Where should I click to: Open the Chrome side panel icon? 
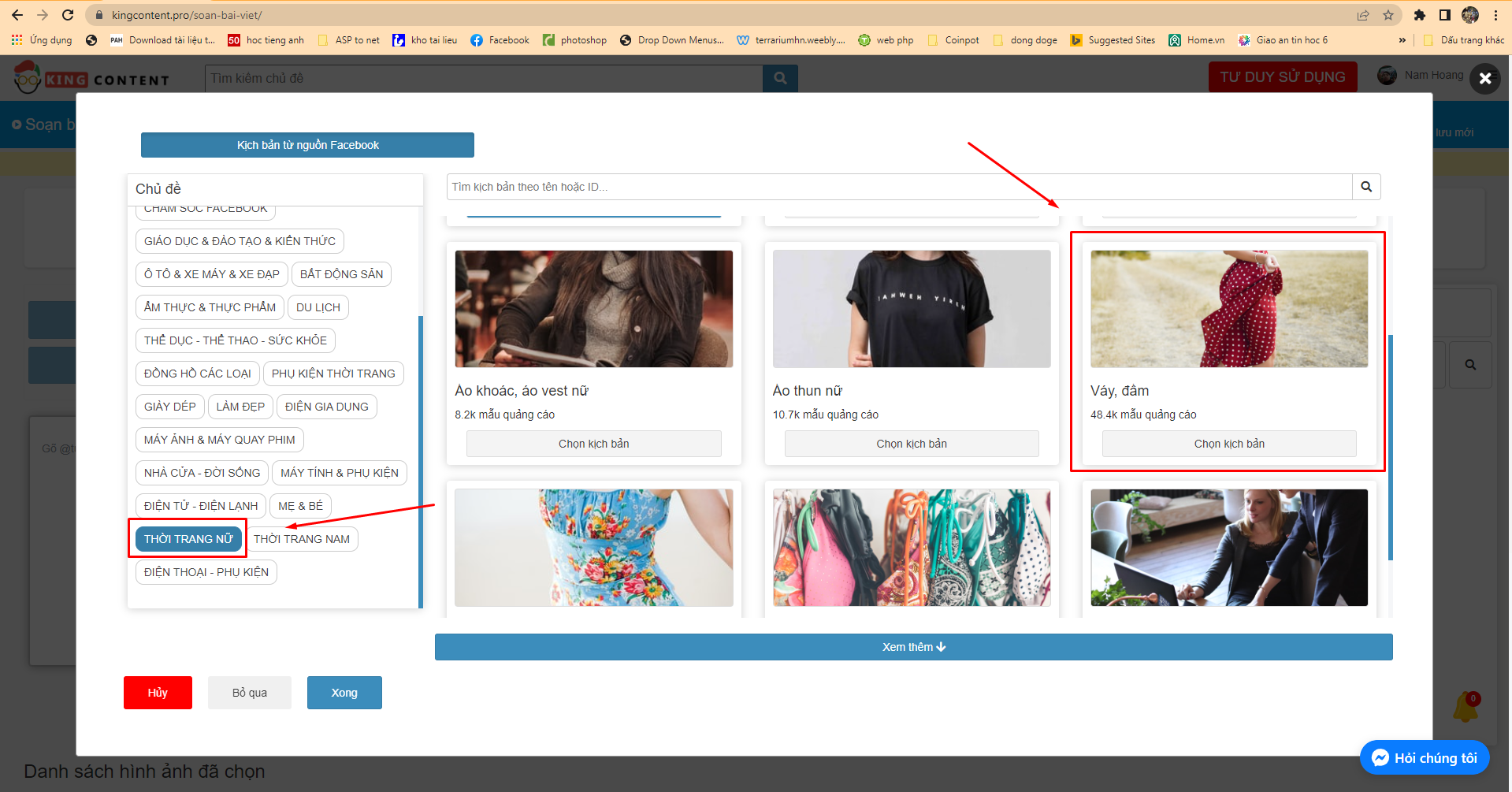click(1445, 15)
